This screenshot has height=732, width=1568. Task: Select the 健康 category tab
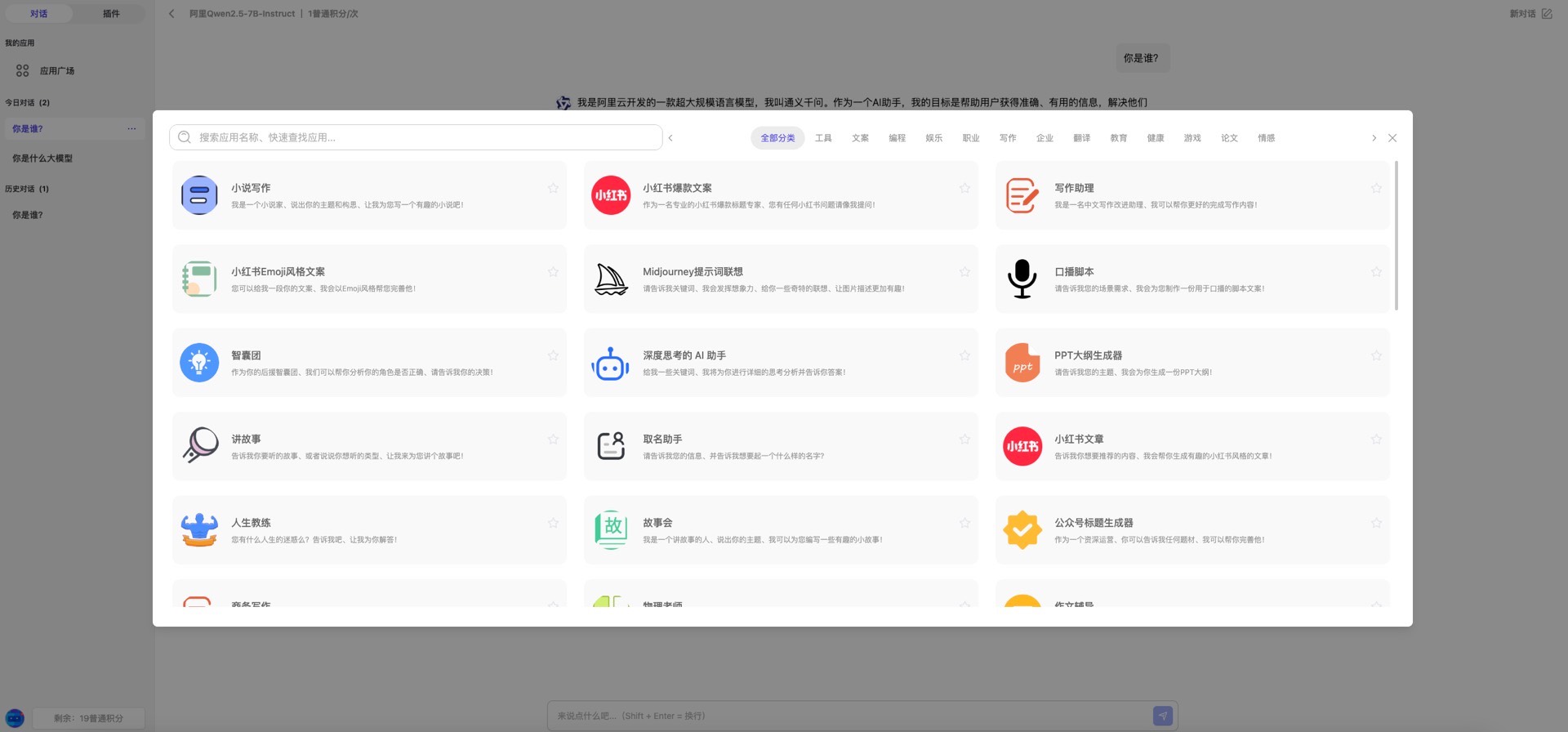click(x=1155, y=138)
